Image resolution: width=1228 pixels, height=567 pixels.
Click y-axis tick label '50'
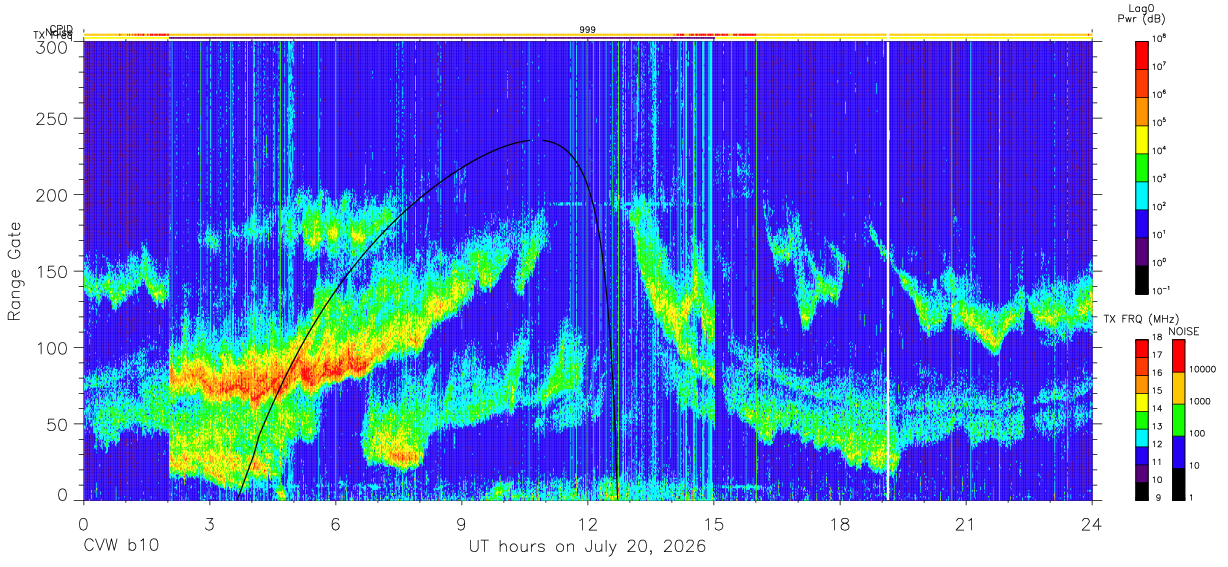coord(58,423)
